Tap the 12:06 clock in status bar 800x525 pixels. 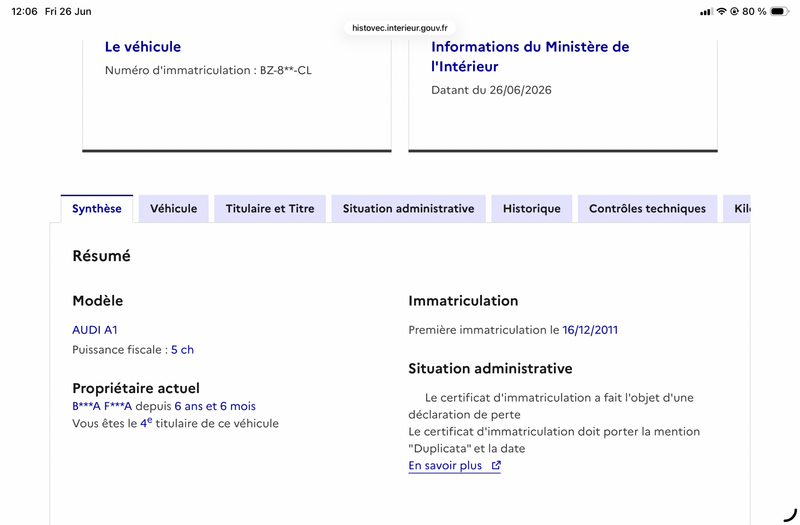(x=24, y=11)
